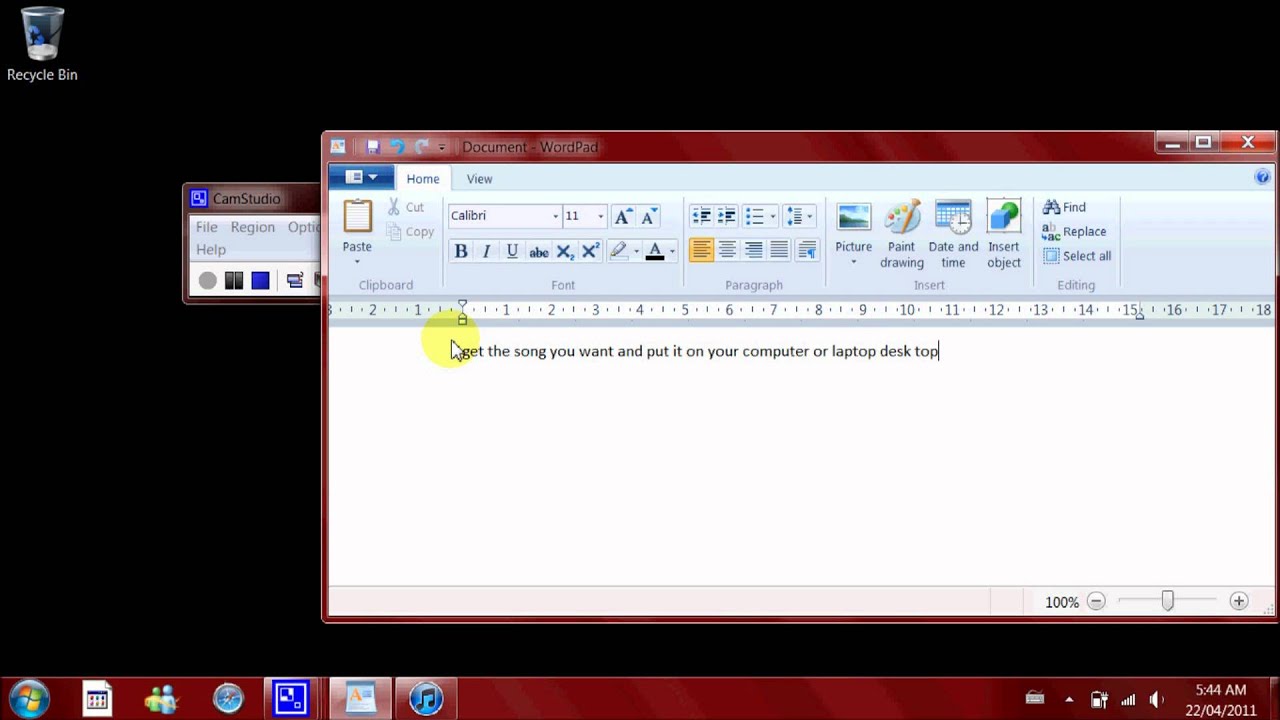This screenshot has width=1280, height=720.
Task: Select Align text right
Action: [754, 250]
